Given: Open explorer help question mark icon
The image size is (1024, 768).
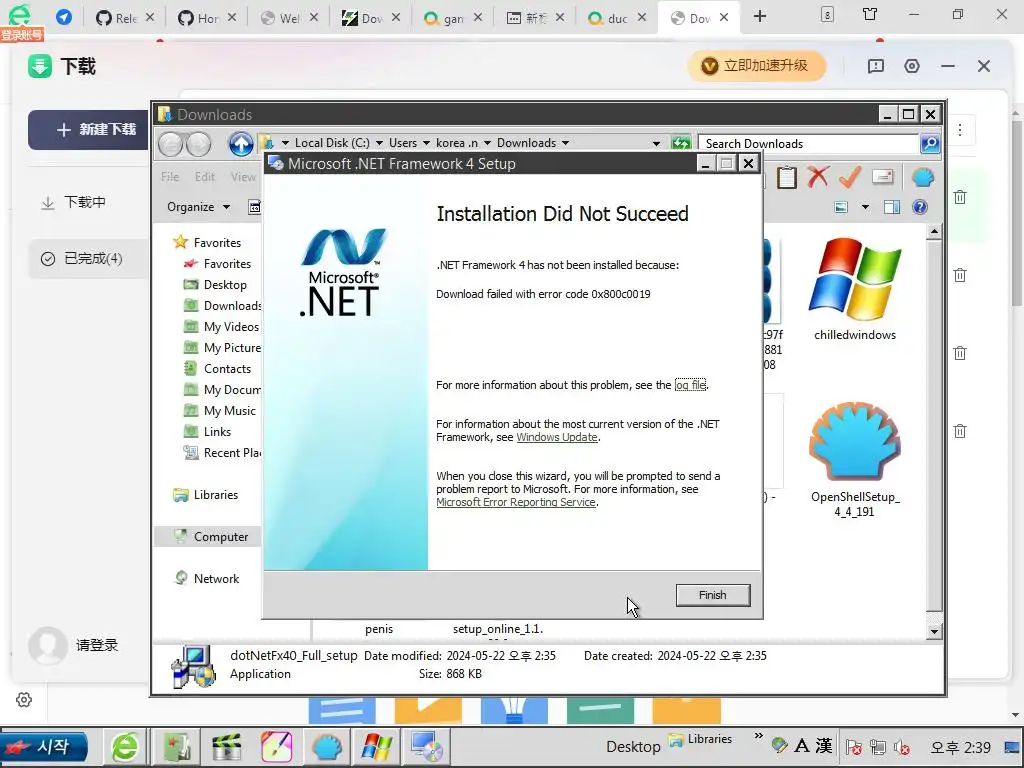Looking at the screenshot, I should coord(920,207).
